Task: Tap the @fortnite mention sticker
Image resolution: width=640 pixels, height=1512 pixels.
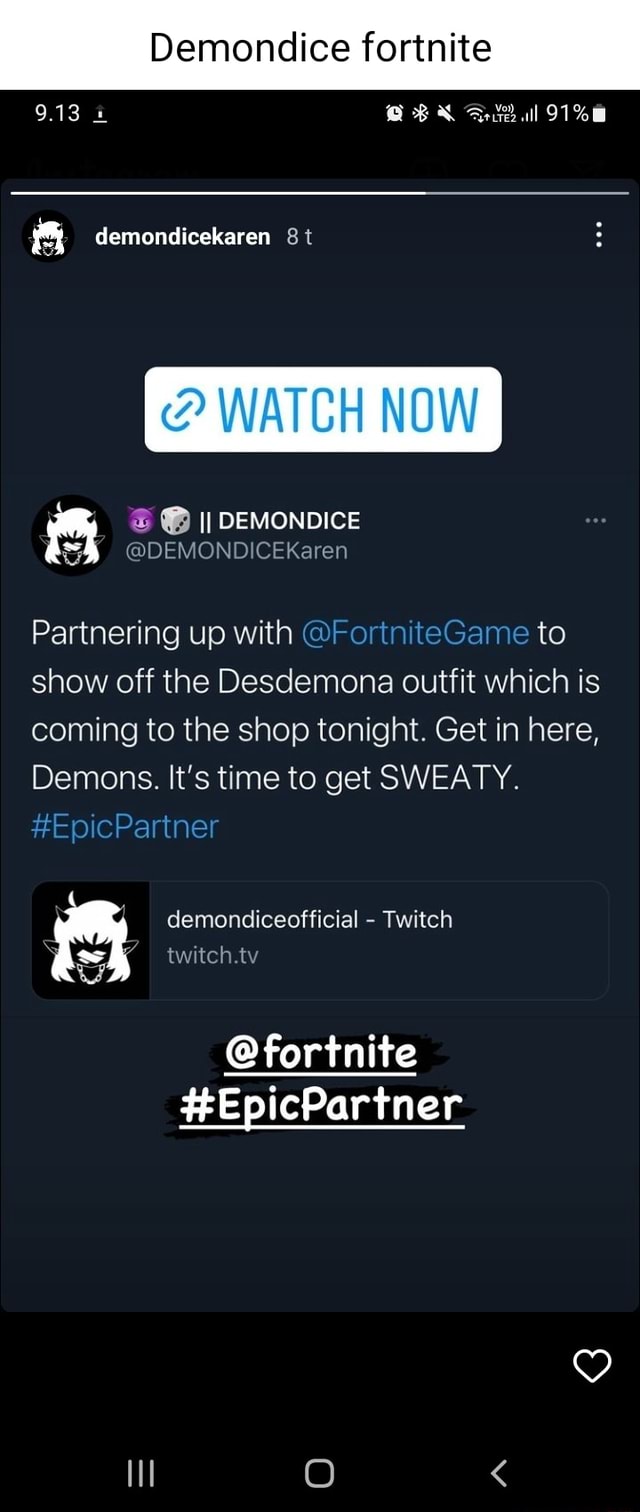Action: point(321,1053)
